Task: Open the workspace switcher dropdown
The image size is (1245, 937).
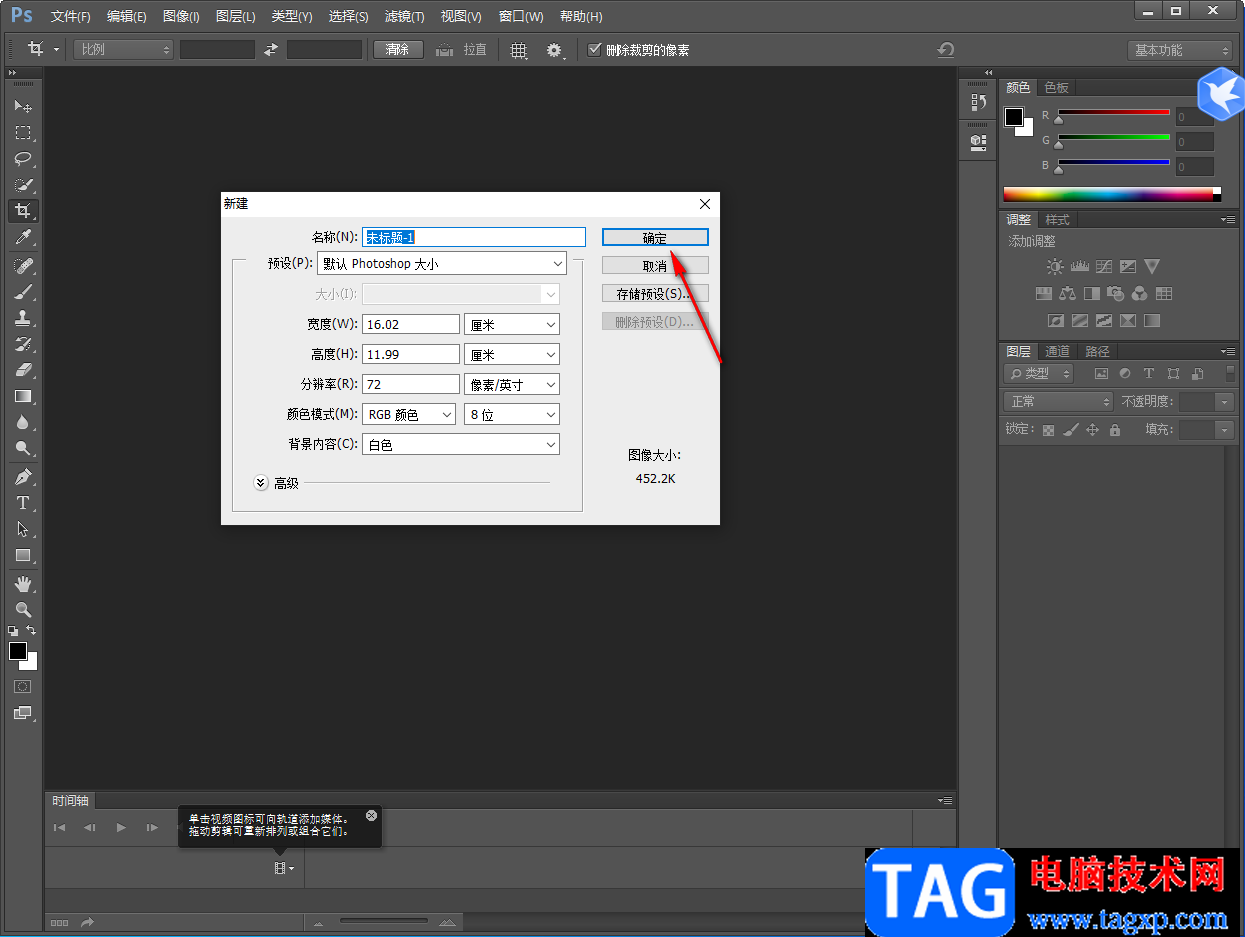Action: pyautogui.click(x=1180, y=50)
